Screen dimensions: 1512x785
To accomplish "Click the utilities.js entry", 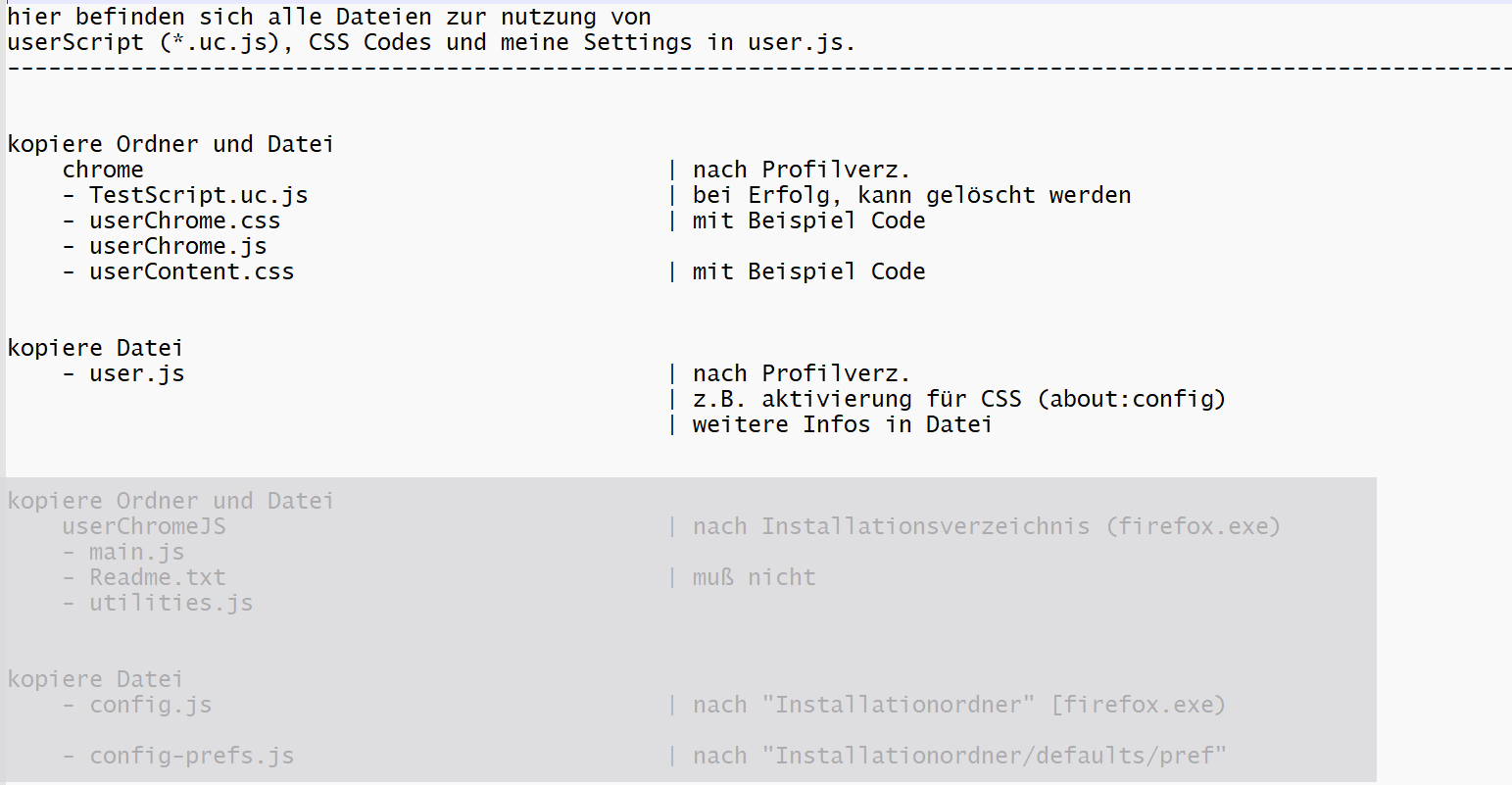I will coord(171,603).
